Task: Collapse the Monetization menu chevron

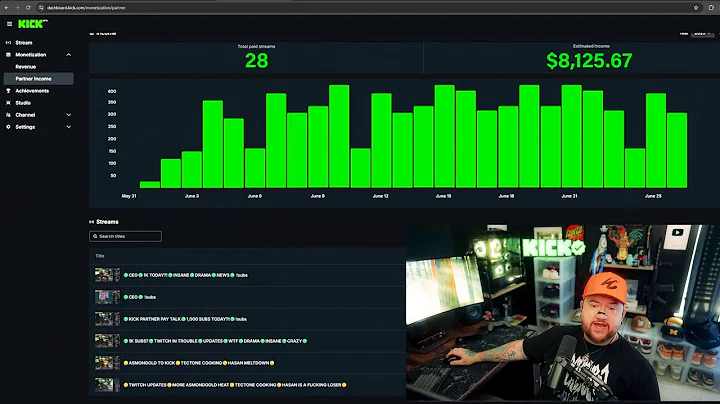Action: (68, 55)
